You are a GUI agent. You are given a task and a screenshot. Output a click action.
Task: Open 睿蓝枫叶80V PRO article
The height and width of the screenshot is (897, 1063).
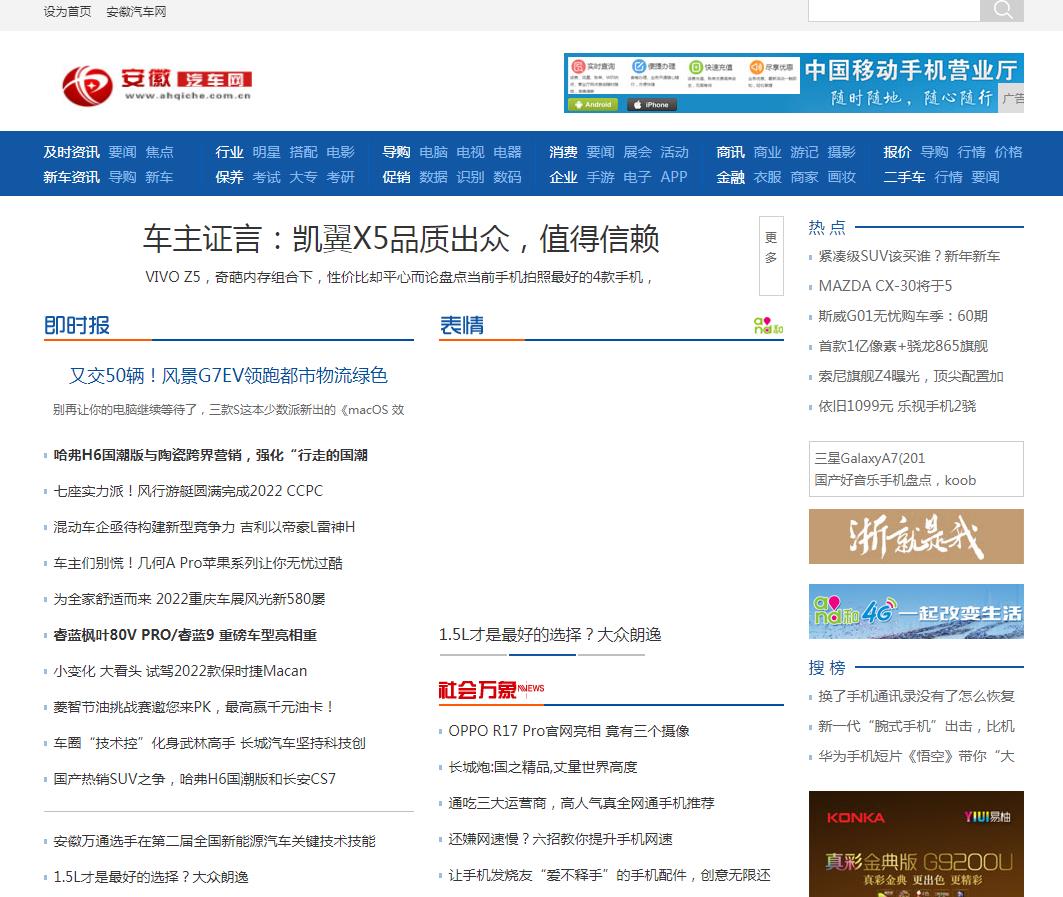tap(185, 635)
